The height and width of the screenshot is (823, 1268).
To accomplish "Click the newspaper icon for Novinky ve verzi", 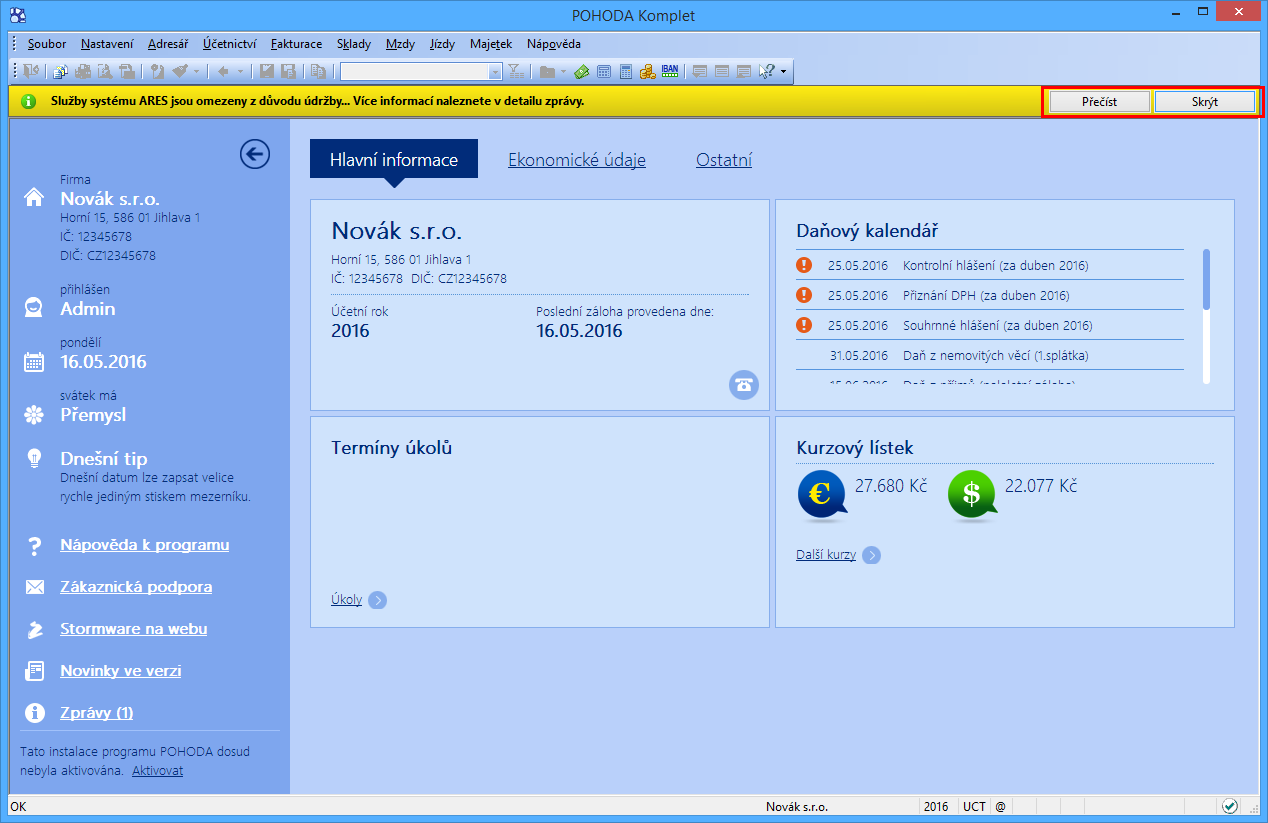I will (x=35, y=671).
